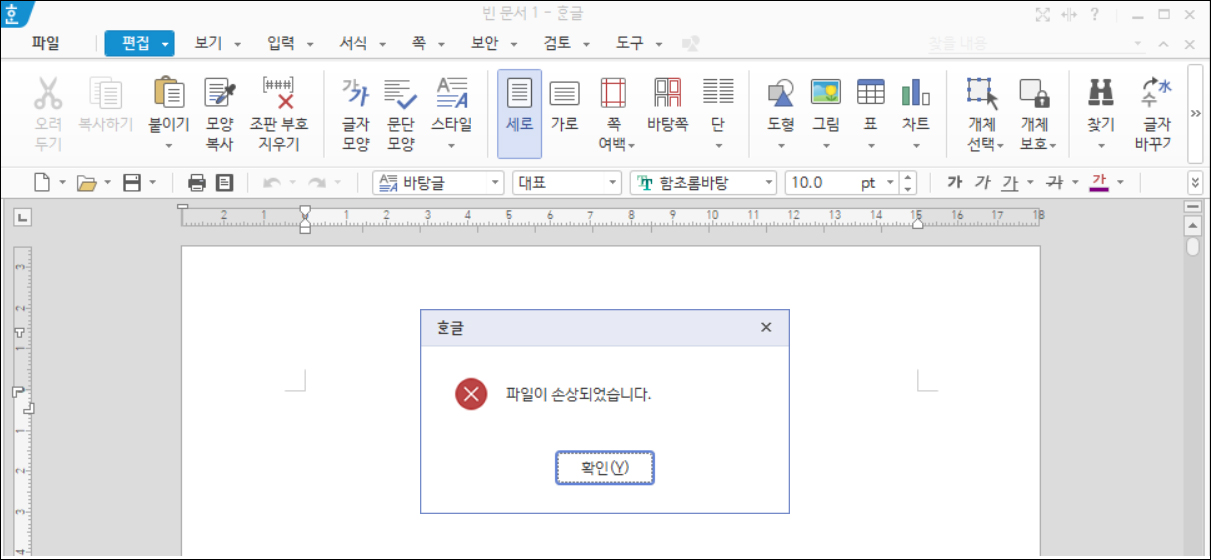Open the 대표 language combo box

coord(567,183)
